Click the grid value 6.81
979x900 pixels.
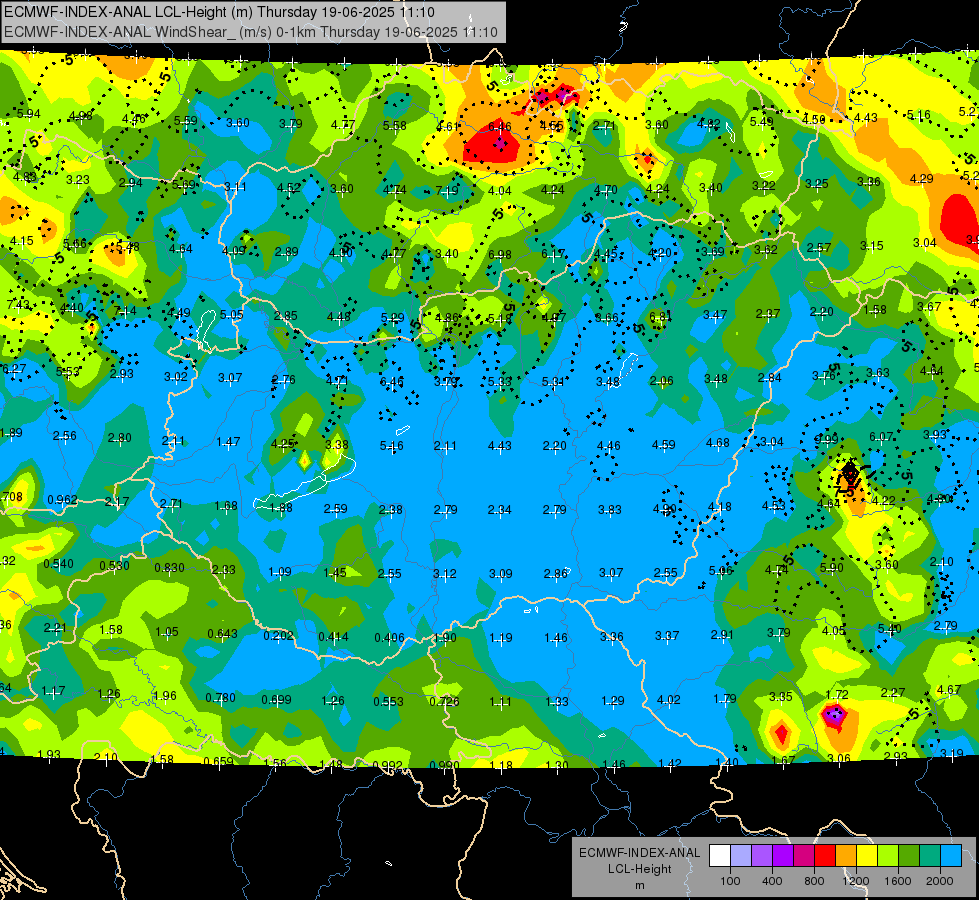pyautogui.click(x=661, y=316)
